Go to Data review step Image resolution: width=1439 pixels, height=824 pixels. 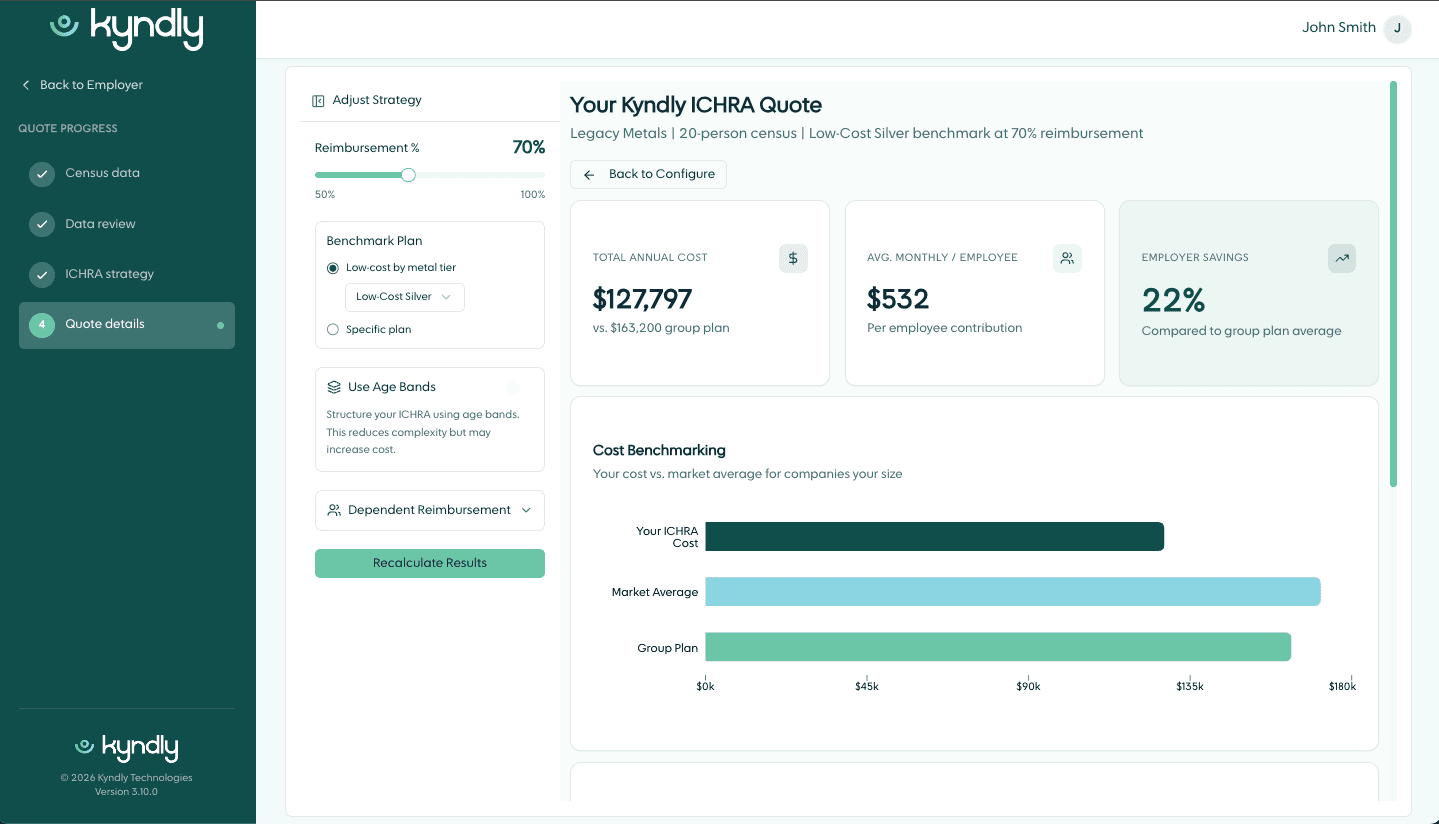click(127, 224)
